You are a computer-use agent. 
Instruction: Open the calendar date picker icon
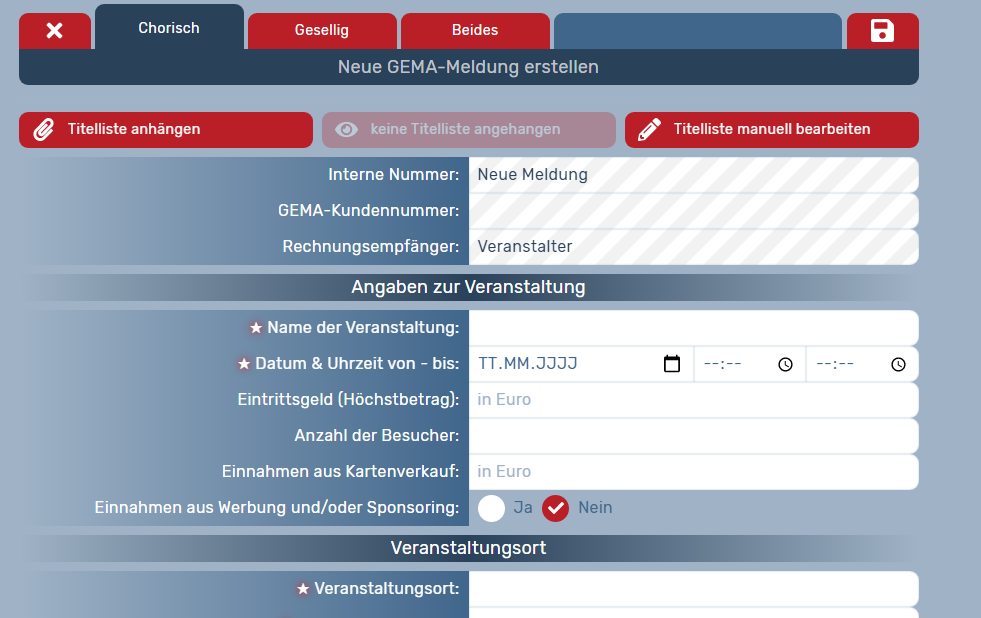(x=672, y=364)
